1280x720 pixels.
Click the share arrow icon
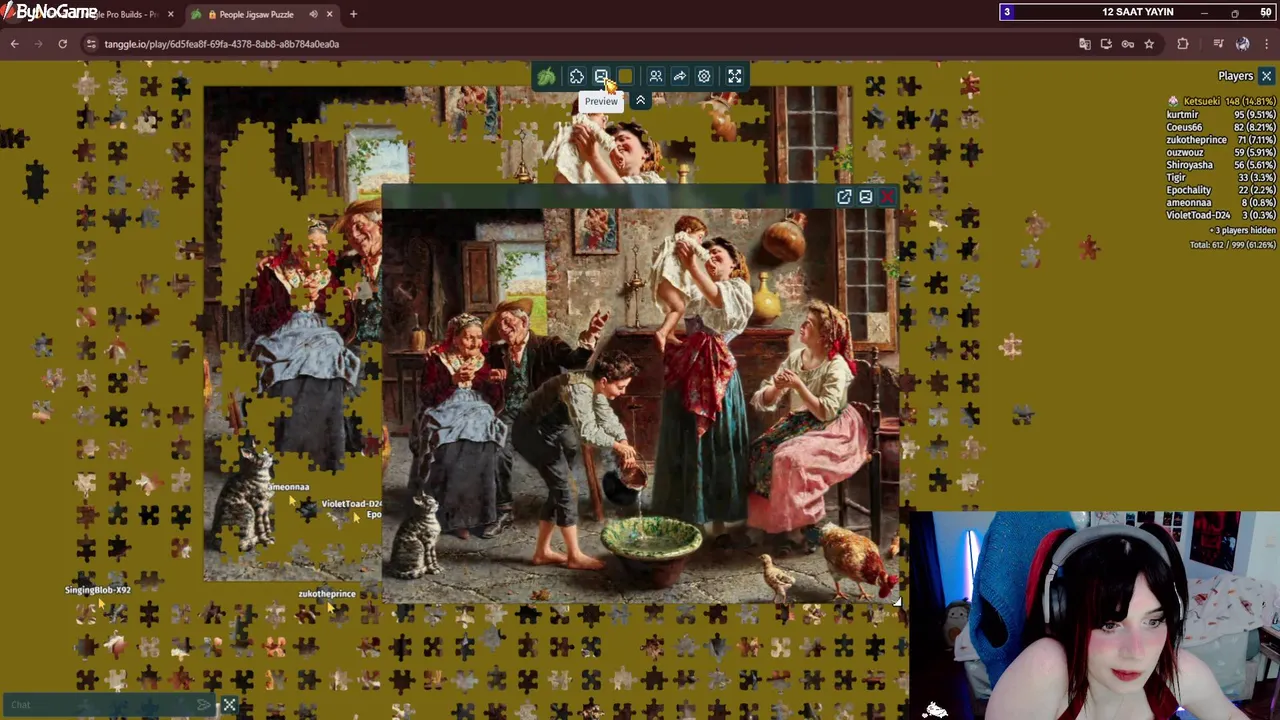pyautogui.click(x=680, y=76)
